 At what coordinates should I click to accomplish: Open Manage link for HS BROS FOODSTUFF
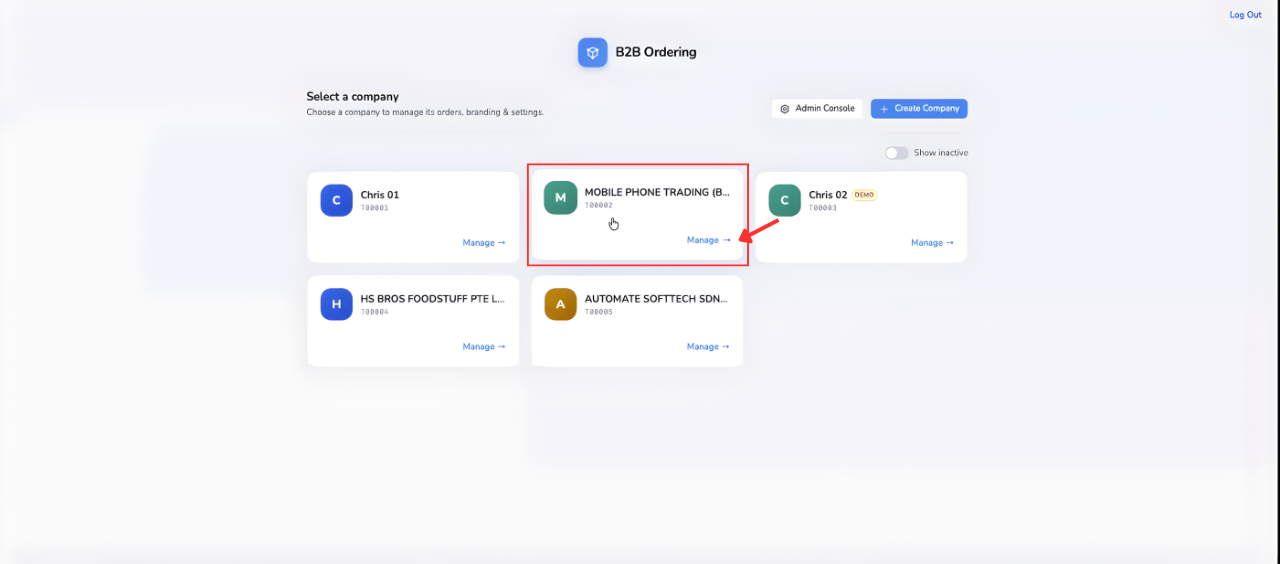(484, 347)
